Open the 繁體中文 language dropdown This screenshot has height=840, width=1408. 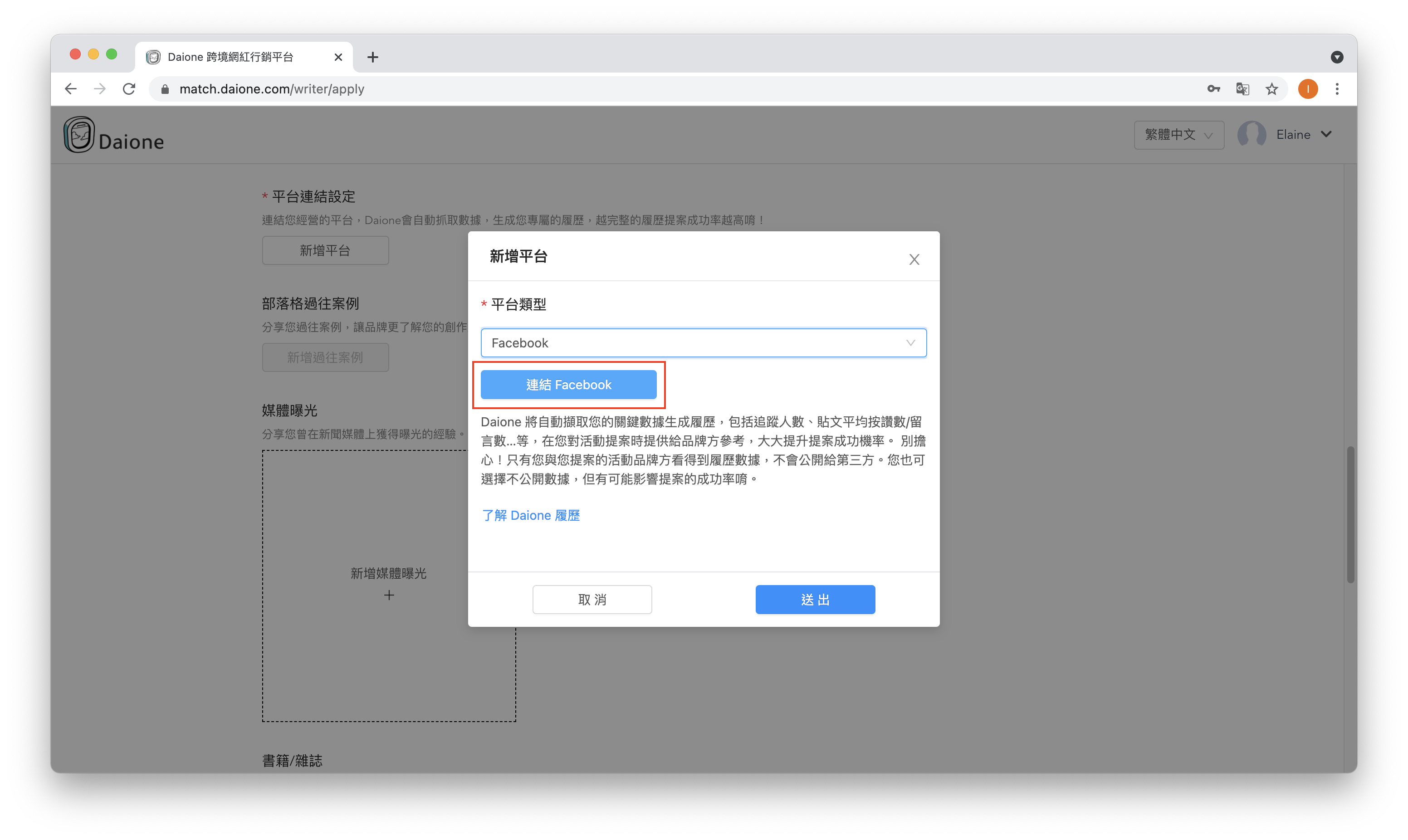pyautogui.click(x=1179, y=135)
